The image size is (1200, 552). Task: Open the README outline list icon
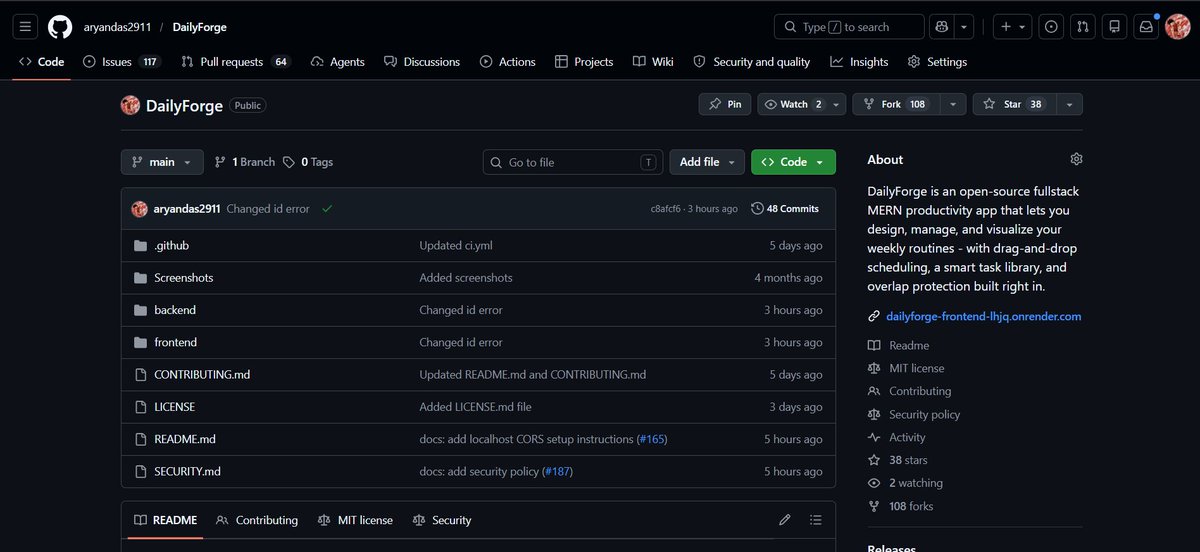[816, 520]
